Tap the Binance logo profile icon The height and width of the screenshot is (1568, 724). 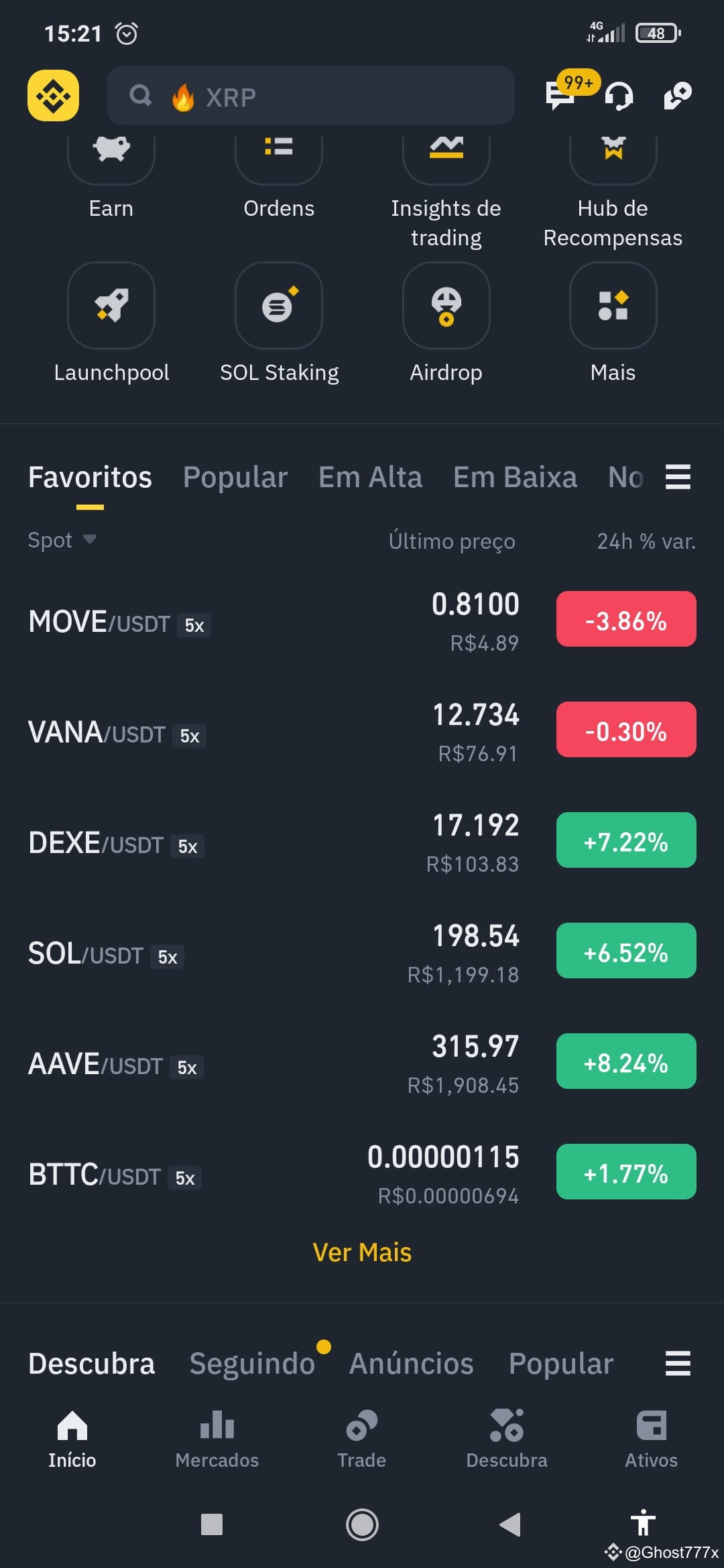tap(53, 96)
